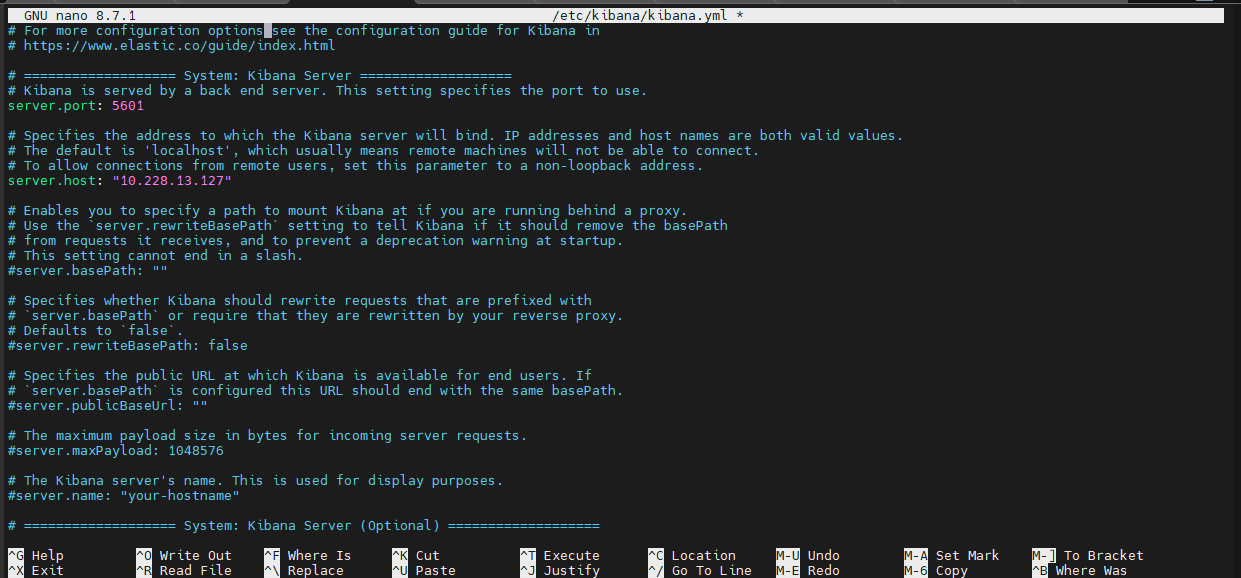Viewport: 1241px width, 578px height.
Task: Click the GNU nano 8.7.1 version text
Action: click(80, 16)
